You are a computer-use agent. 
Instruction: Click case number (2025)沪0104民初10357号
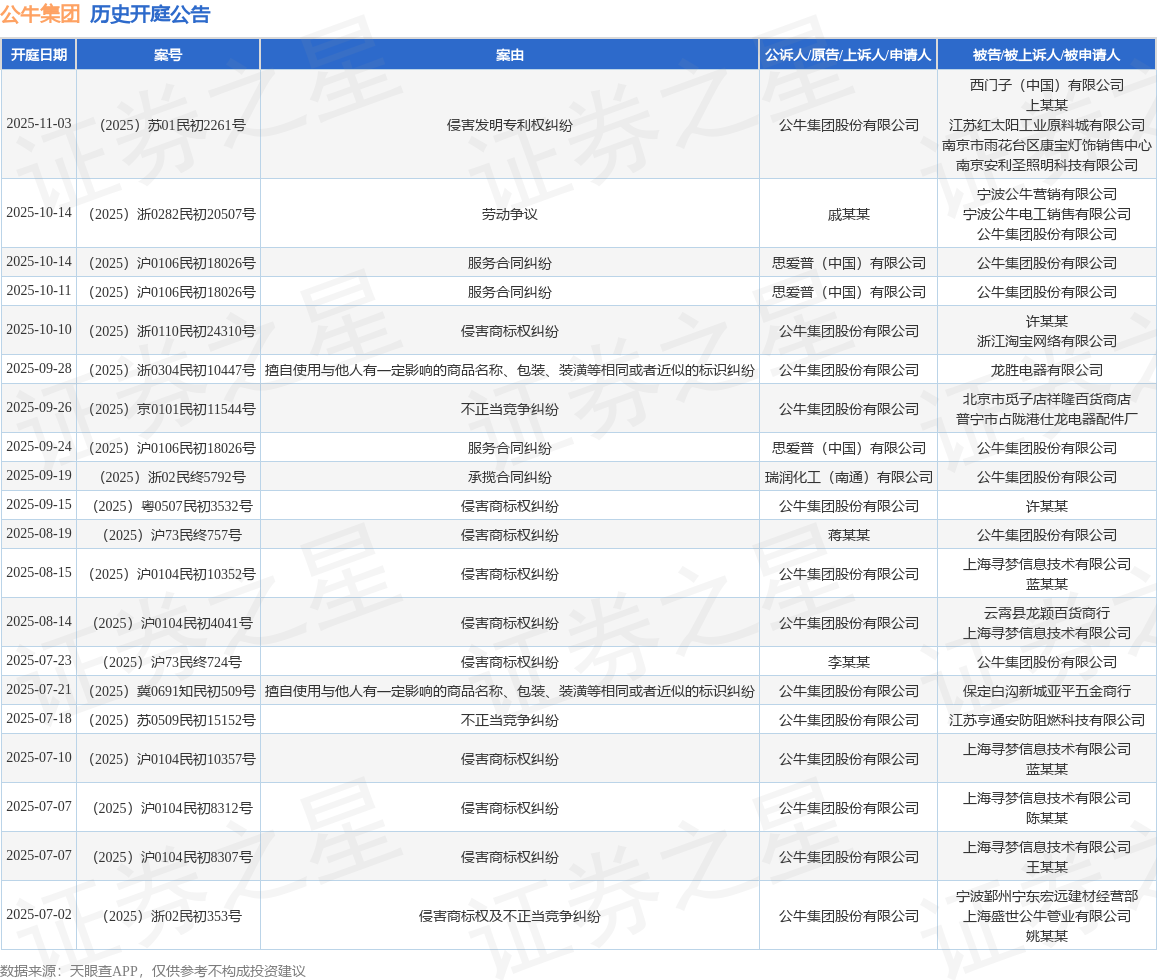point(173,759)
